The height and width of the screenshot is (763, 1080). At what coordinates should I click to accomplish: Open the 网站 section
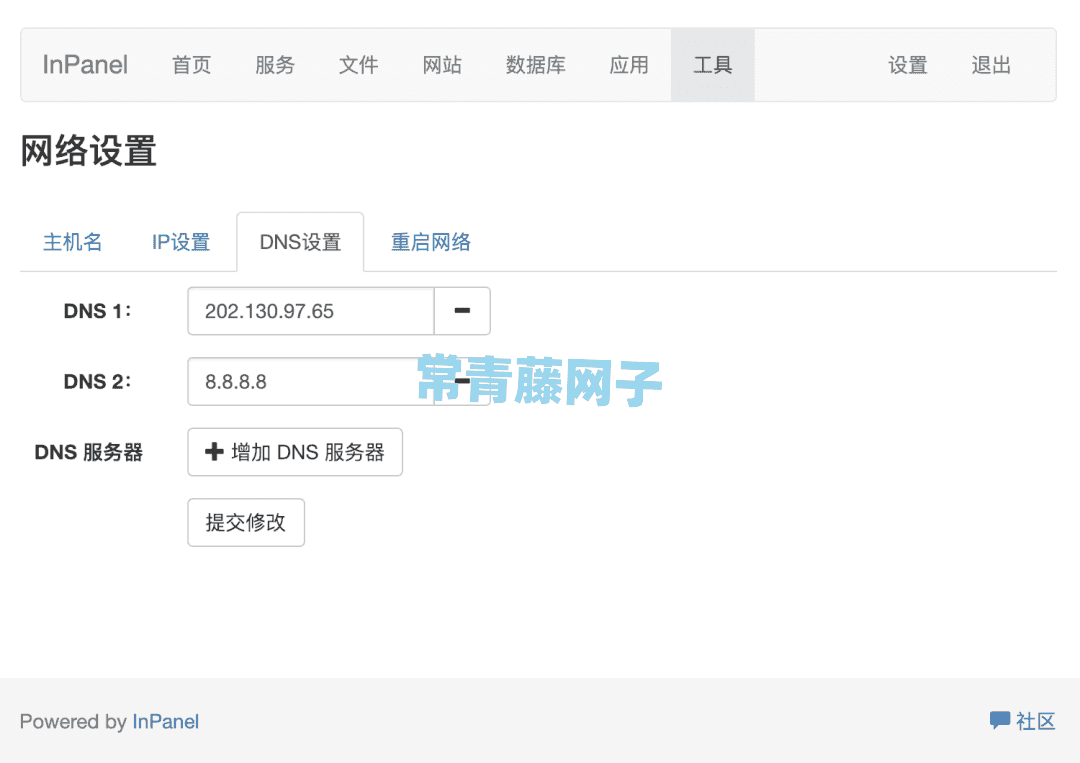(x=443, y=65)
